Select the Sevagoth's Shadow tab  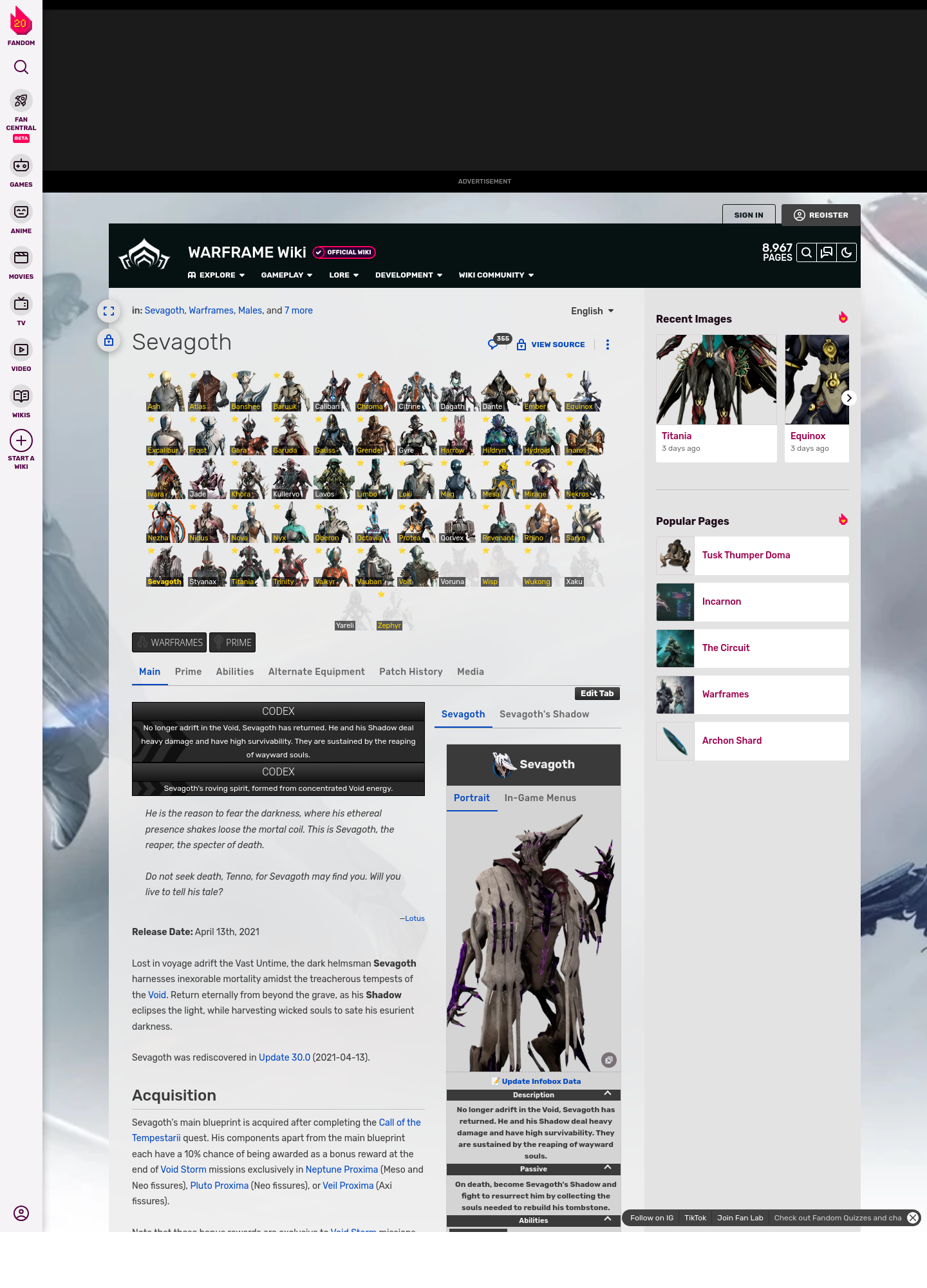pyautogui.click(x=544, y=714)
